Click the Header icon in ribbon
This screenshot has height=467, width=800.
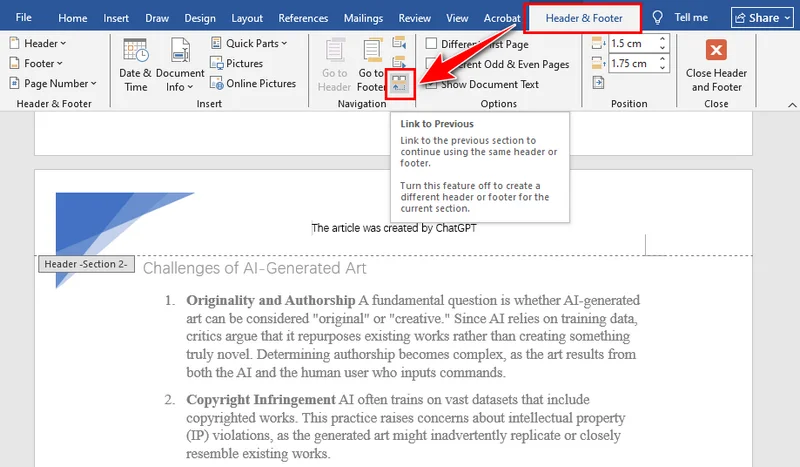(x=14, y=43)
